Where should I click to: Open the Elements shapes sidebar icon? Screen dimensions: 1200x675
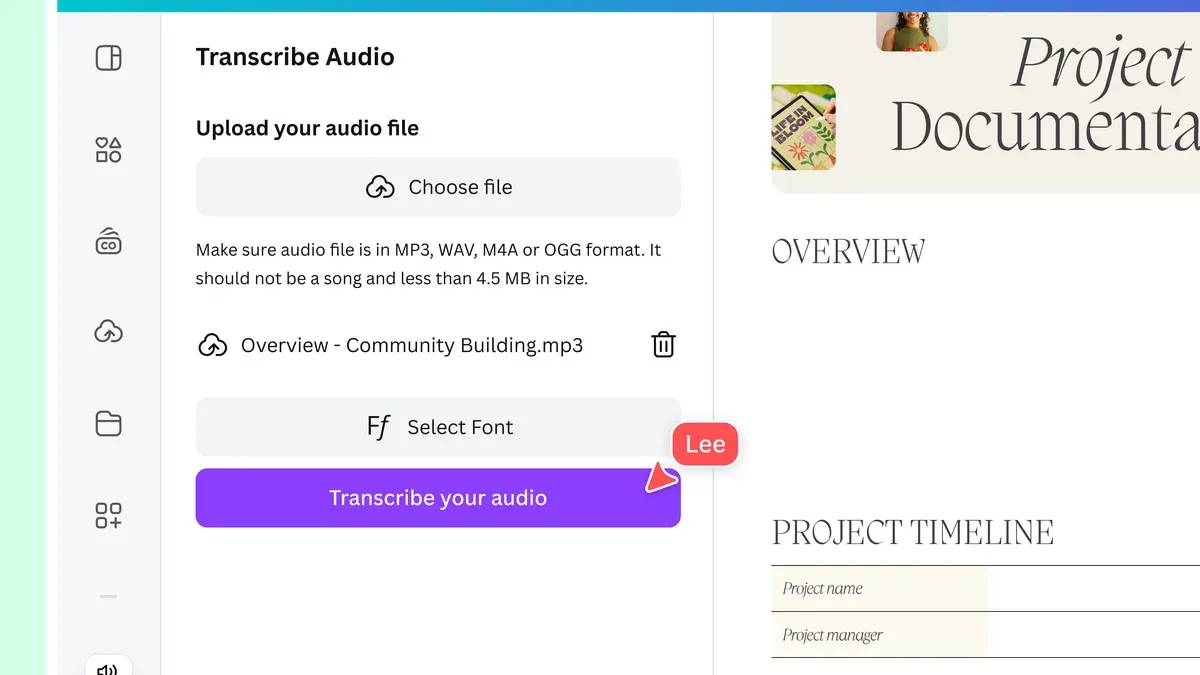coord(108,150)
